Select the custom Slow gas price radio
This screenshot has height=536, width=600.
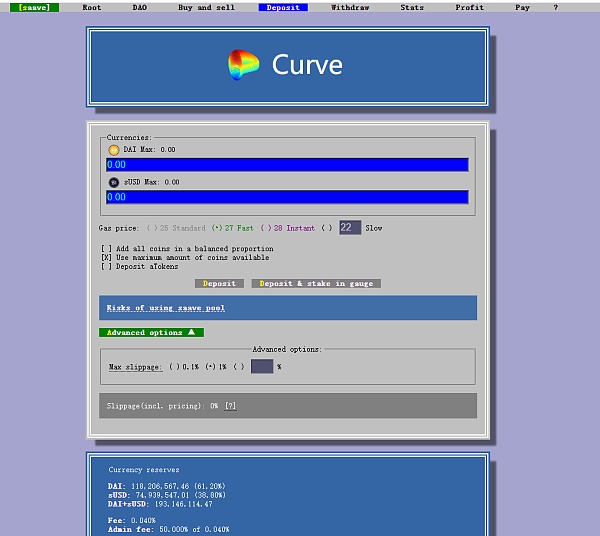point(326,228)
